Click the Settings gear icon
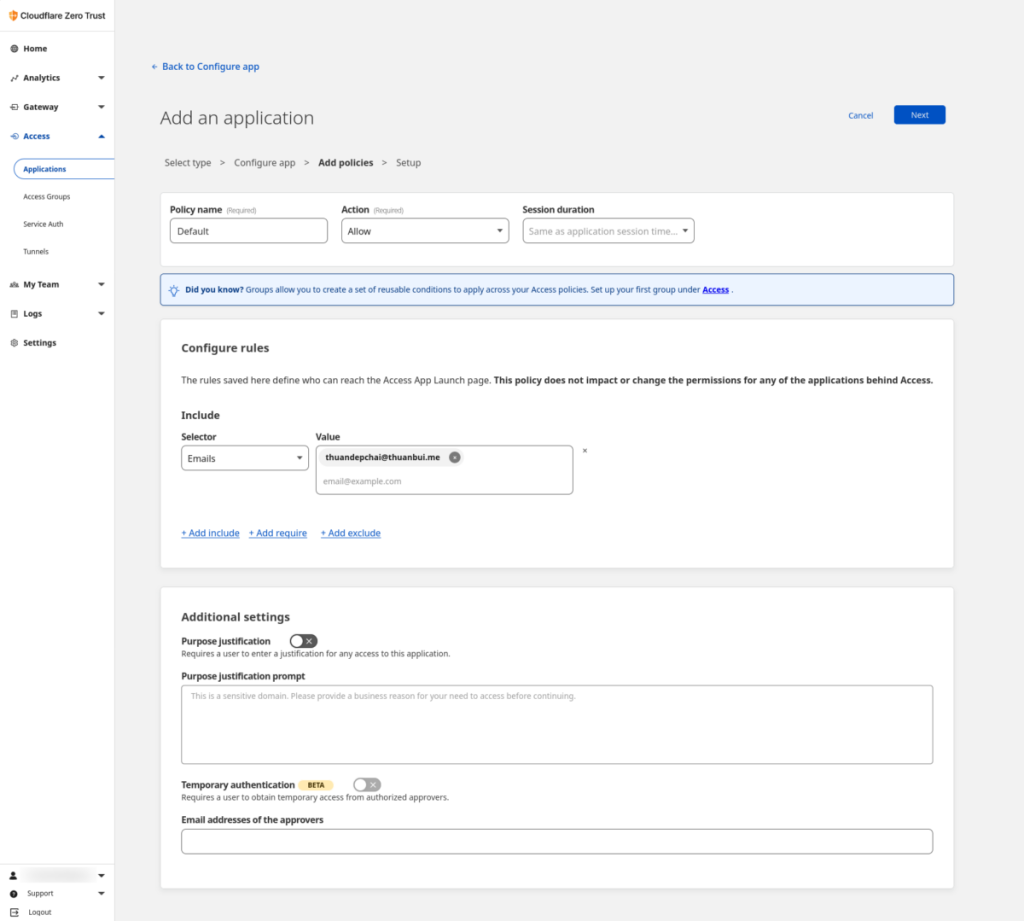This screenshot has height=921, width=1024. [x=14, y=343]
